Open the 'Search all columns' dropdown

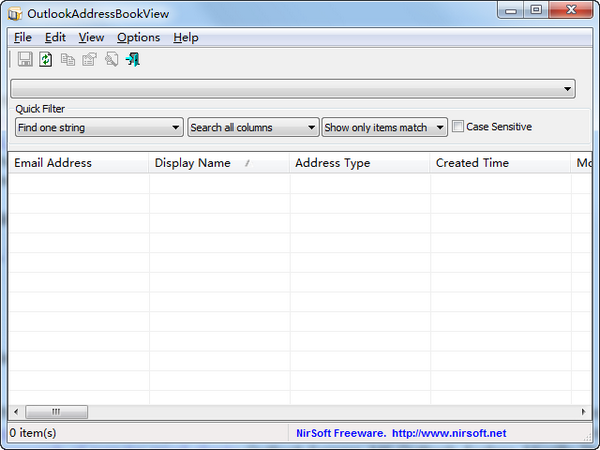(x=311, y=128)
